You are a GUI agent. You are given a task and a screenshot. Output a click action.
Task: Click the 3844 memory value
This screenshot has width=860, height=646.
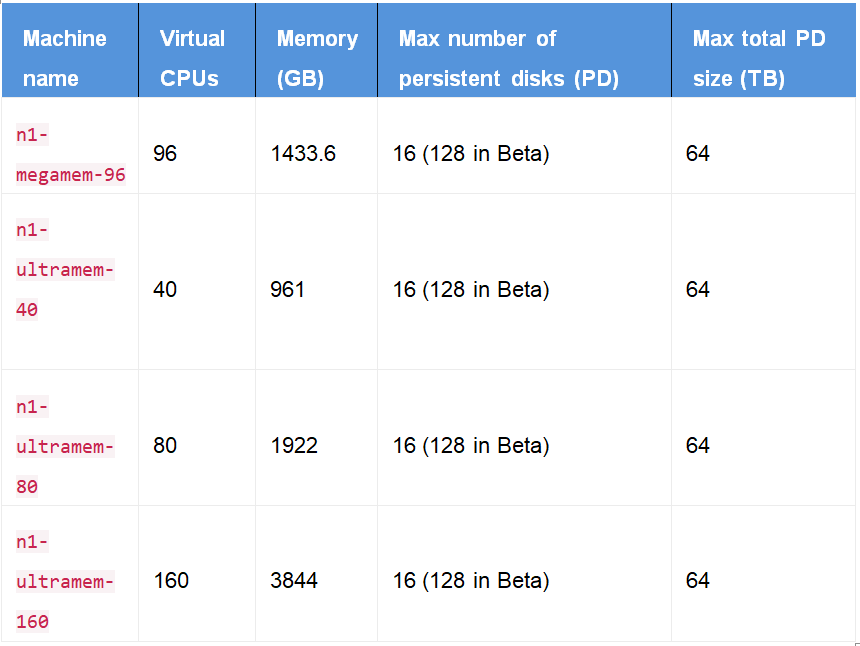294,581
